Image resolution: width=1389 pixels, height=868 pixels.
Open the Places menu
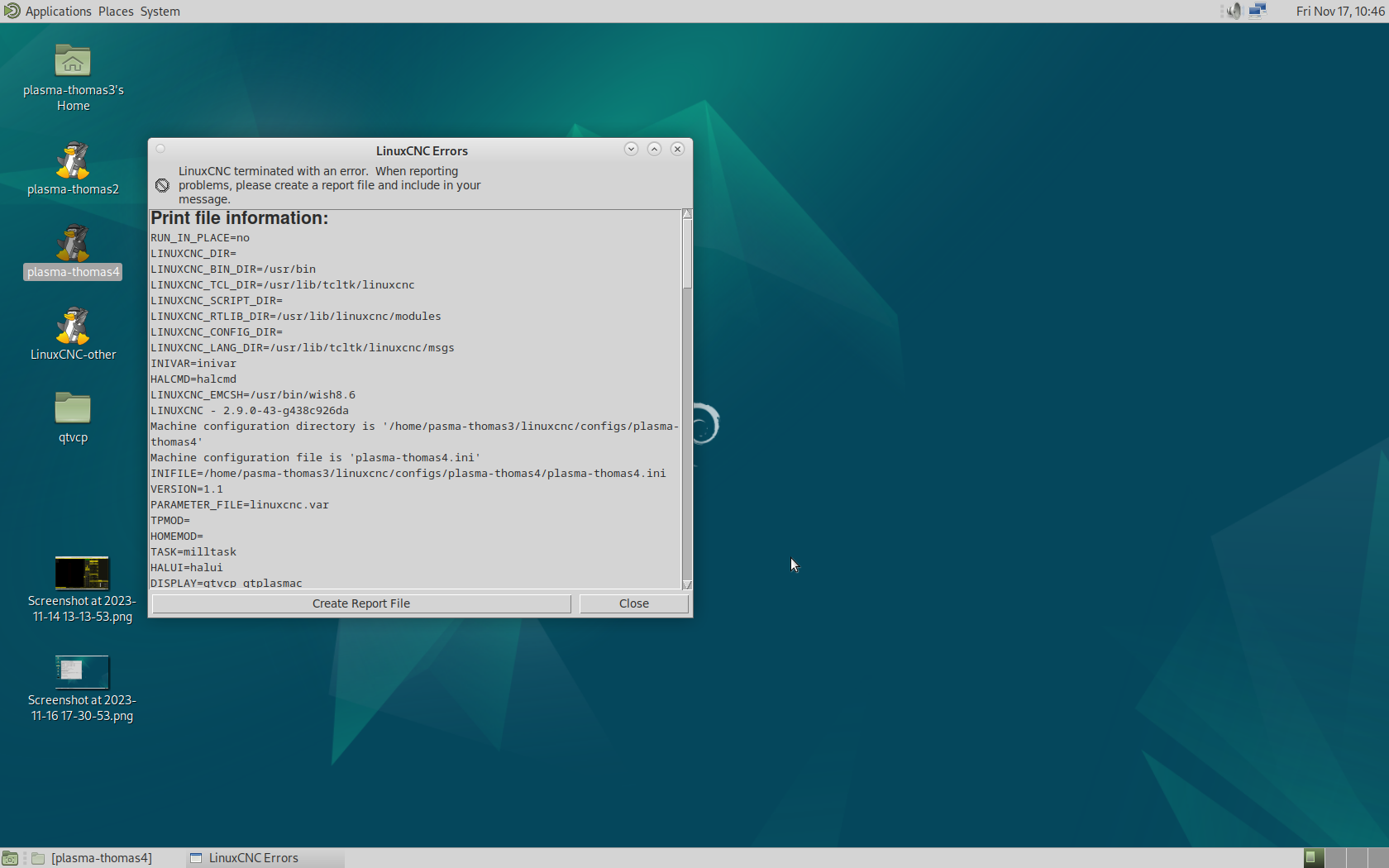(116, 11)
